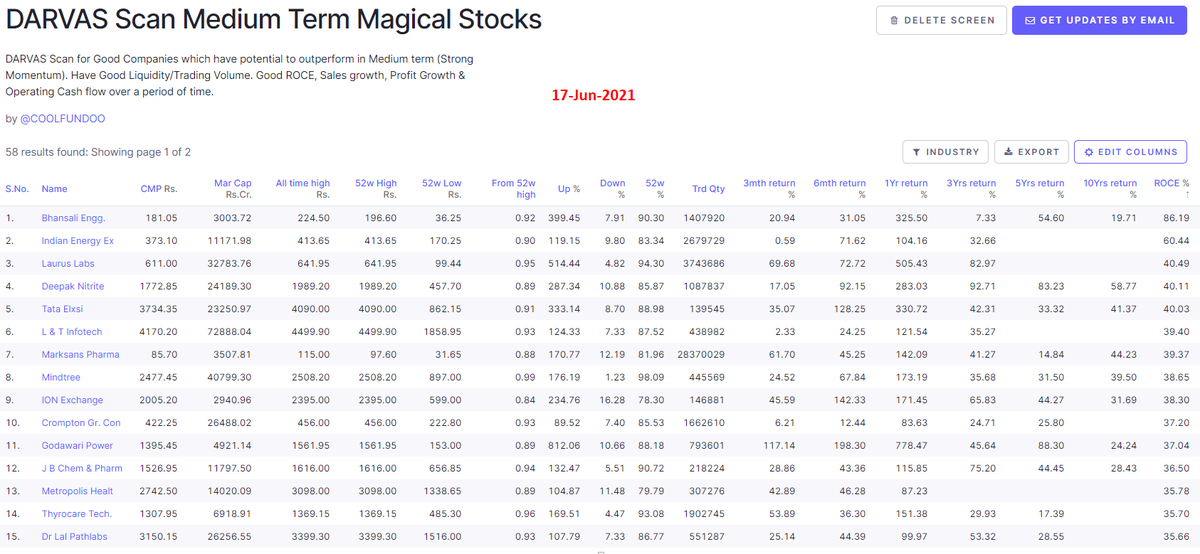Sort by Name column header
Screen dimensions: 1200x554
click(x=54, y=189)
